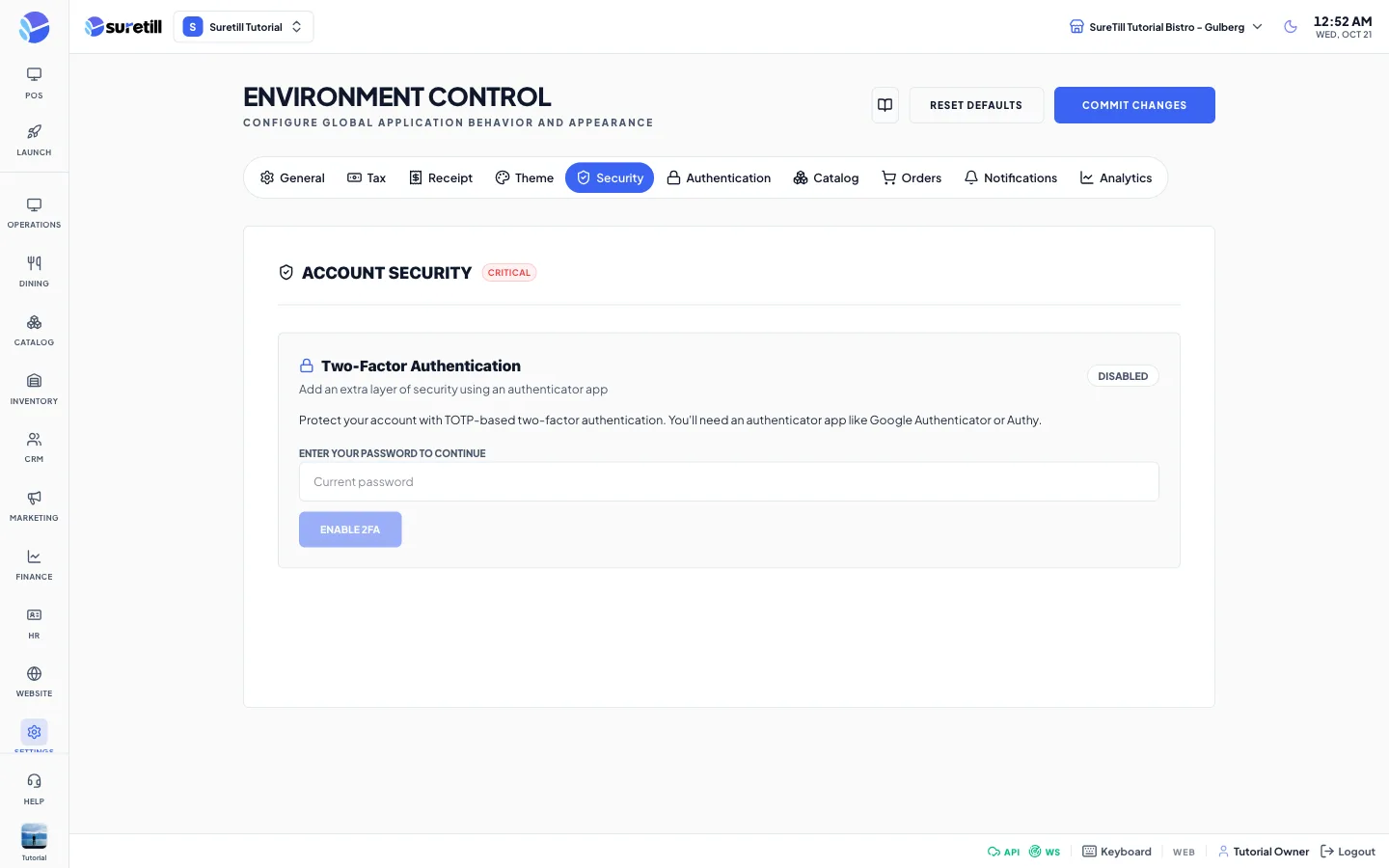This screenshot has width=1389, height=868.
Task: Click Tutorial Owner in footer
Action: (x=1264, y=852)
